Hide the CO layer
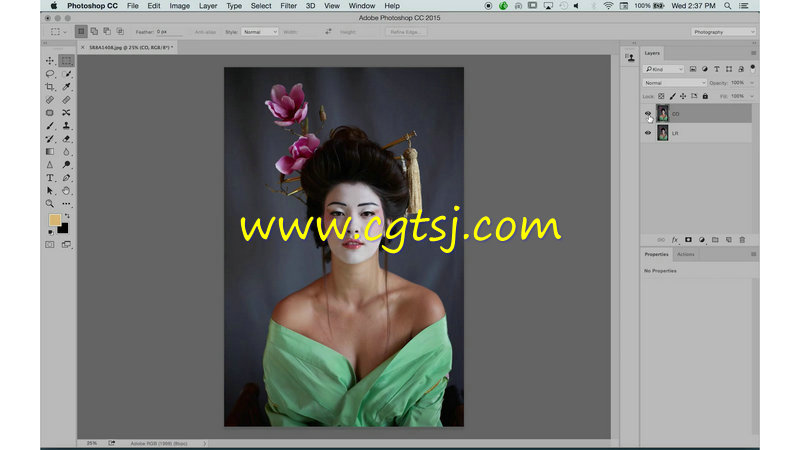The image size is (800, 450). pyautogui.click(x=648, y=114)
